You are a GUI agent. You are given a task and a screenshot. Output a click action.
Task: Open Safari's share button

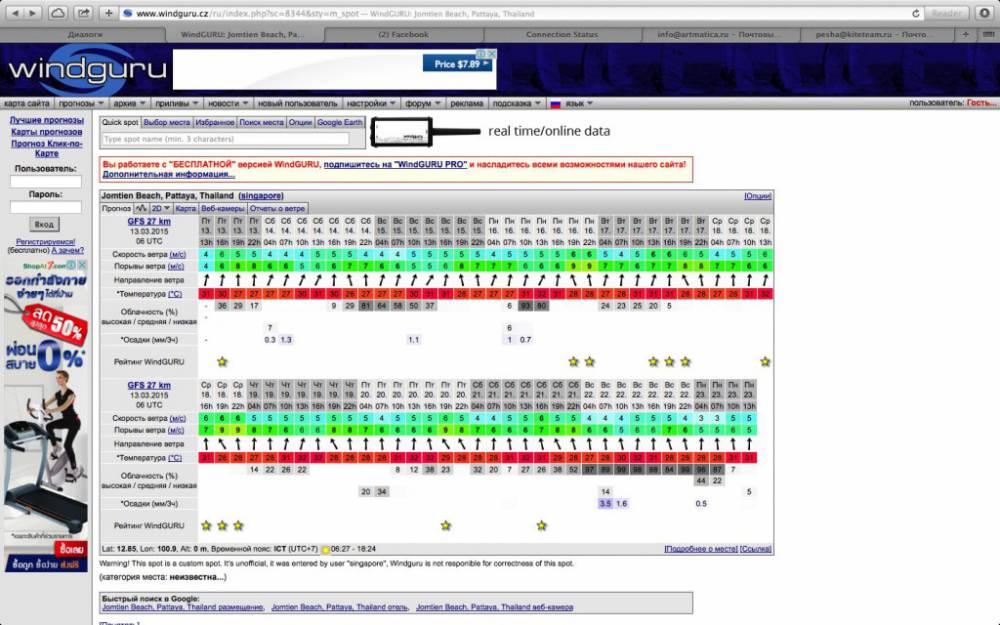coord(83,13)
